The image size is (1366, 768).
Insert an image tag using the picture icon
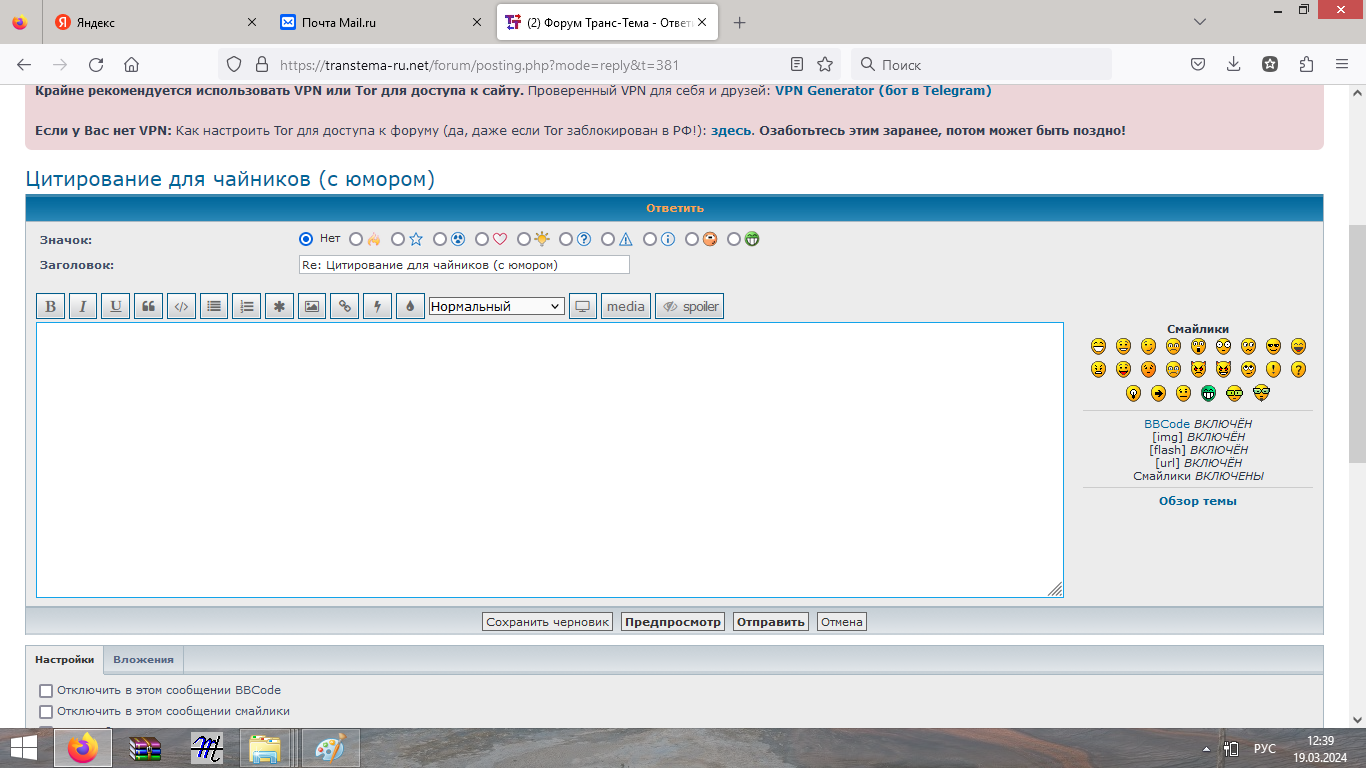point(312,306)
